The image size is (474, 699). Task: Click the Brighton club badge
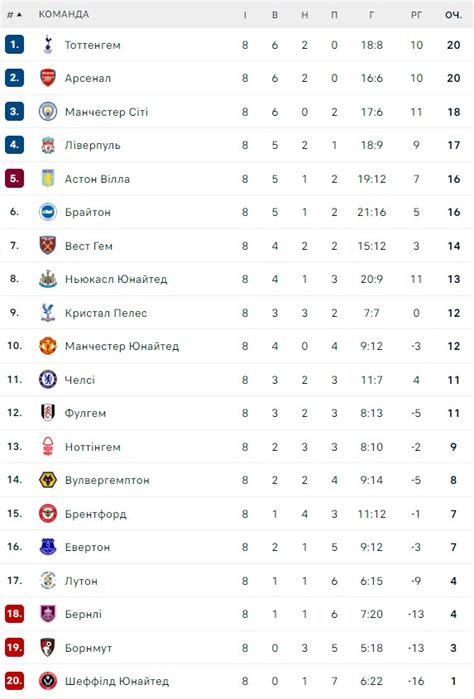[x=48, y=212]
